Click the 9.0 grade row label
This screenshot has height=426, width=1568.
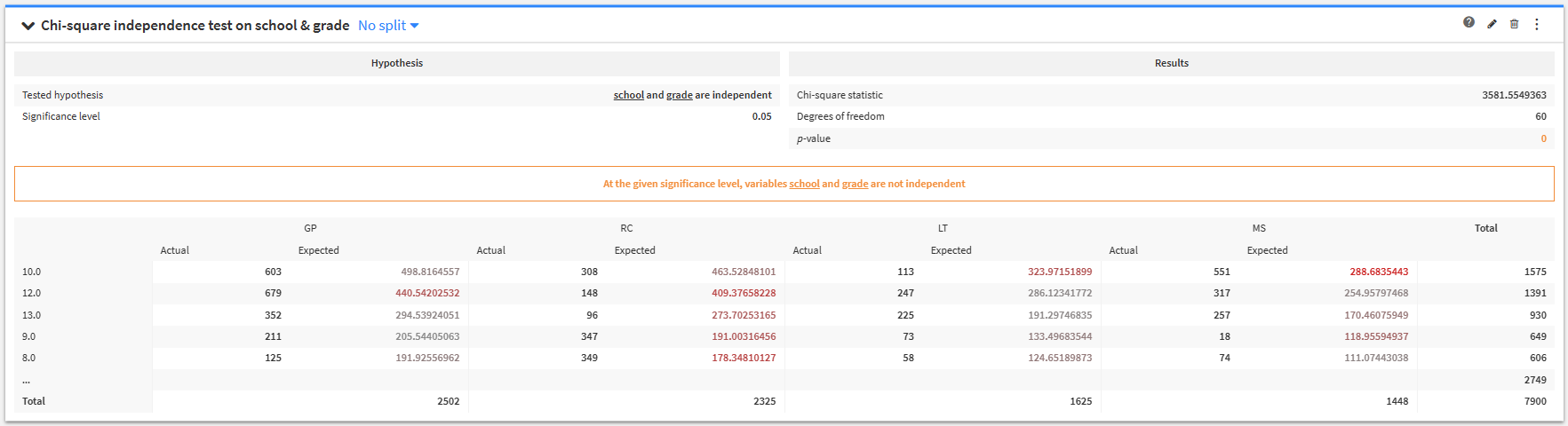coord(28,336)
